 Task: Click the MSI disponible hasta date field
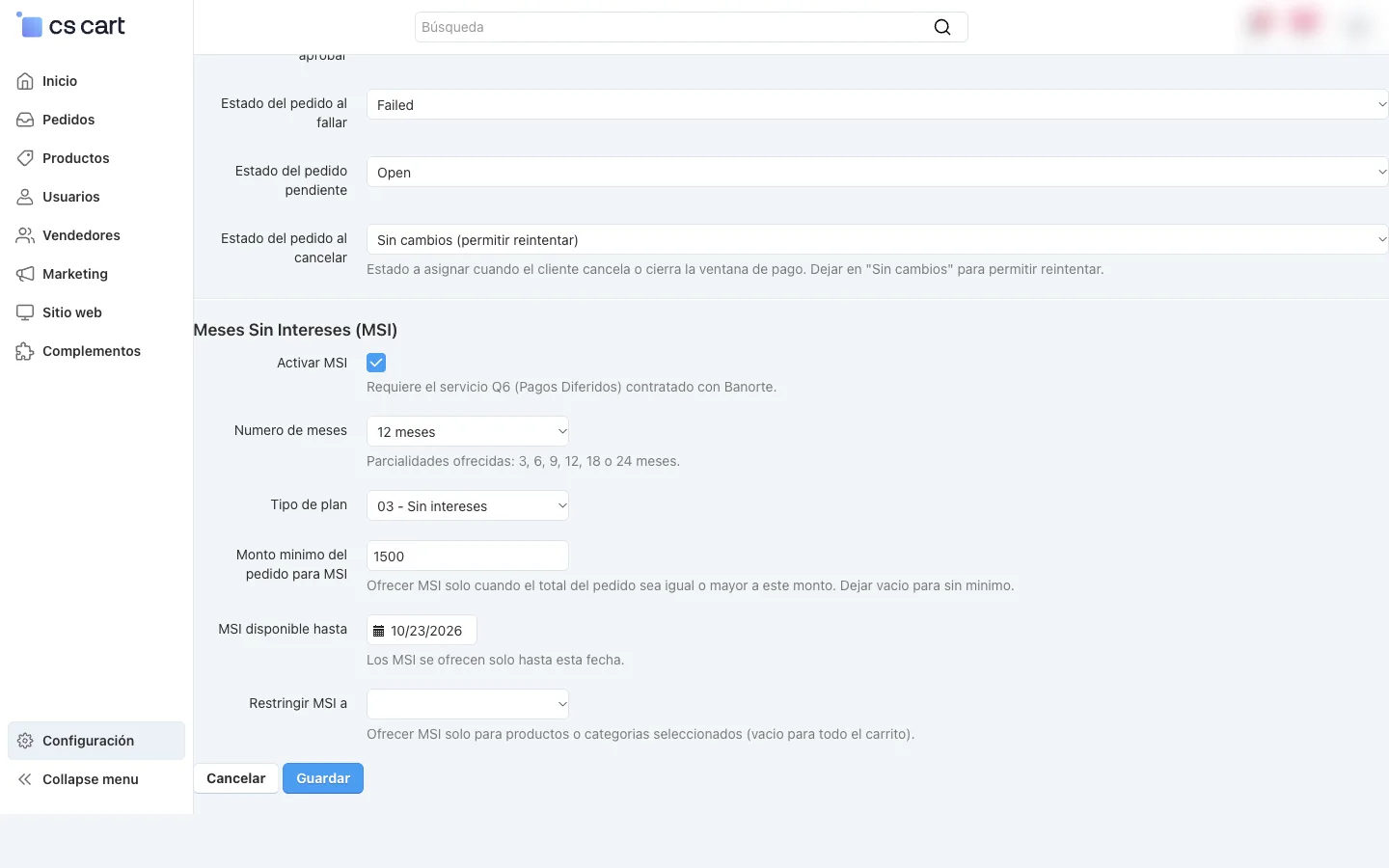pyautogui.click(x=422, y=630)
